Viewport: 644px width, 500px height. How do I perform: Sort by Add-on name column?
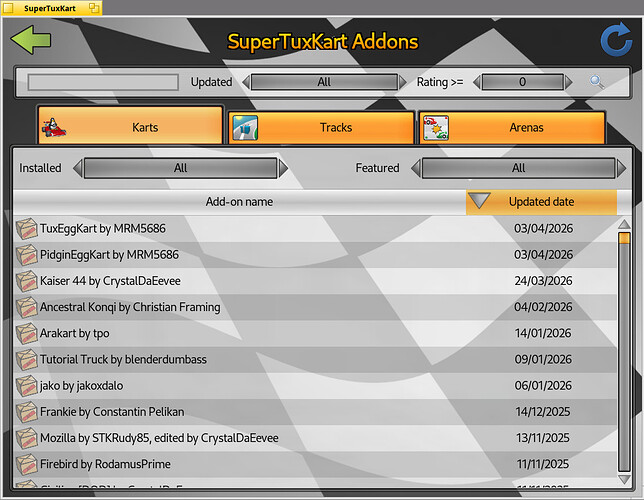coord(239,202)
